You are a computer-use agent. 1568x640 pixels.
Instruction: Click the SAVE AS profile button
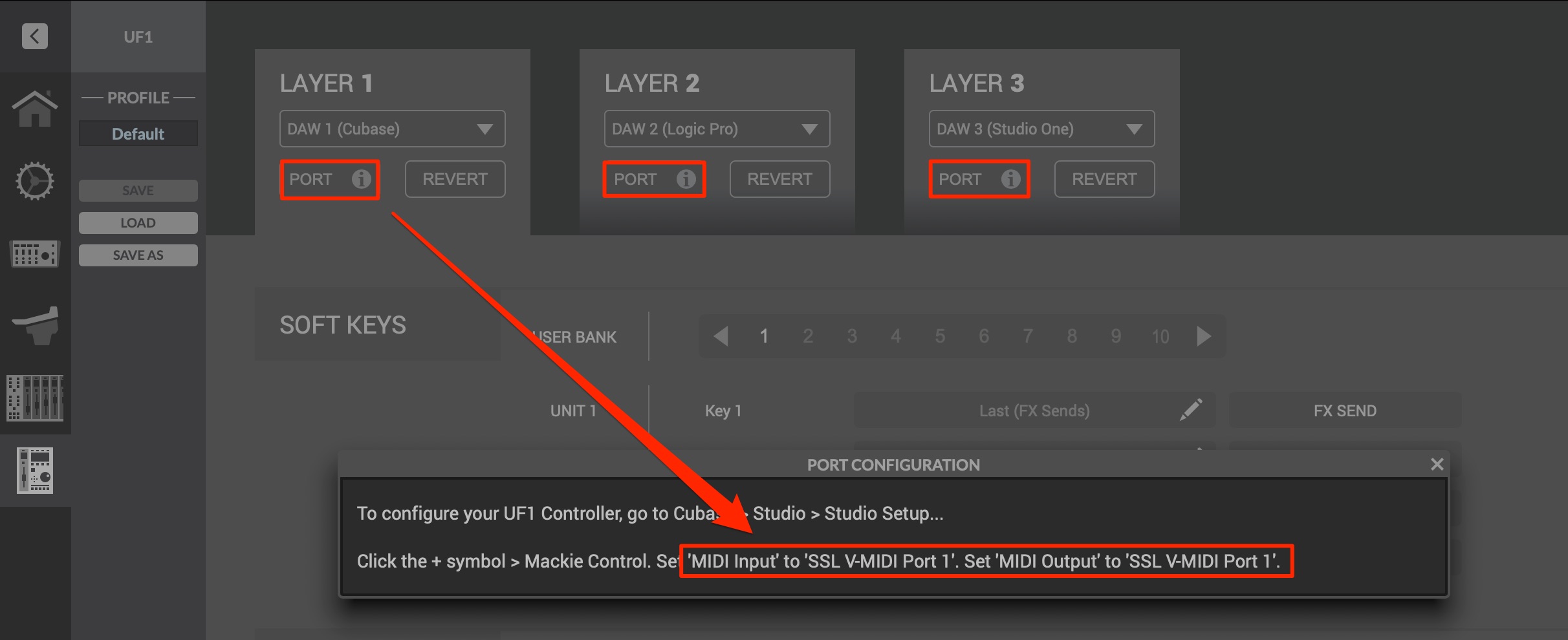[x=138, y=255]
